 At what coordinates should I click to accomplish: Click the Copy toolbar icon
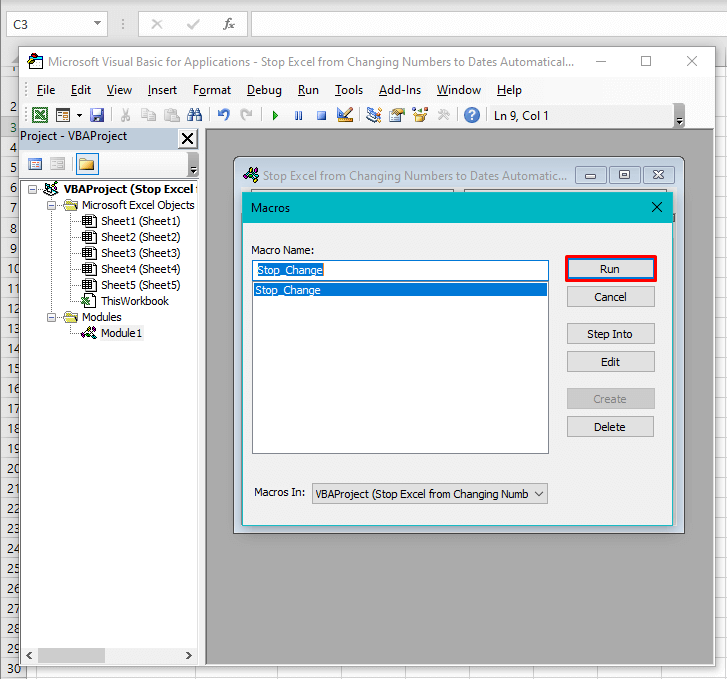148,115
